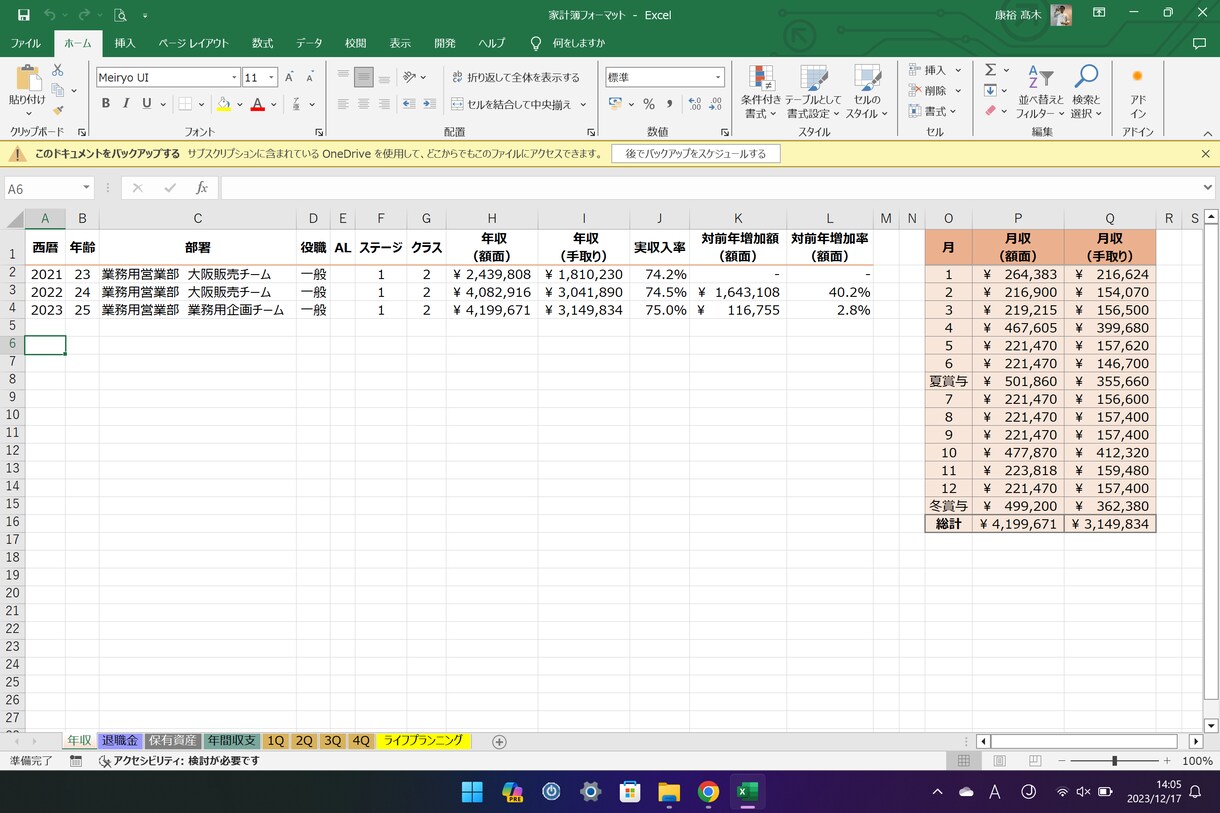Viewport: 1220px width, 813px height.
Task: Toggle Bold formatting
Action: [x=105, y=104]
